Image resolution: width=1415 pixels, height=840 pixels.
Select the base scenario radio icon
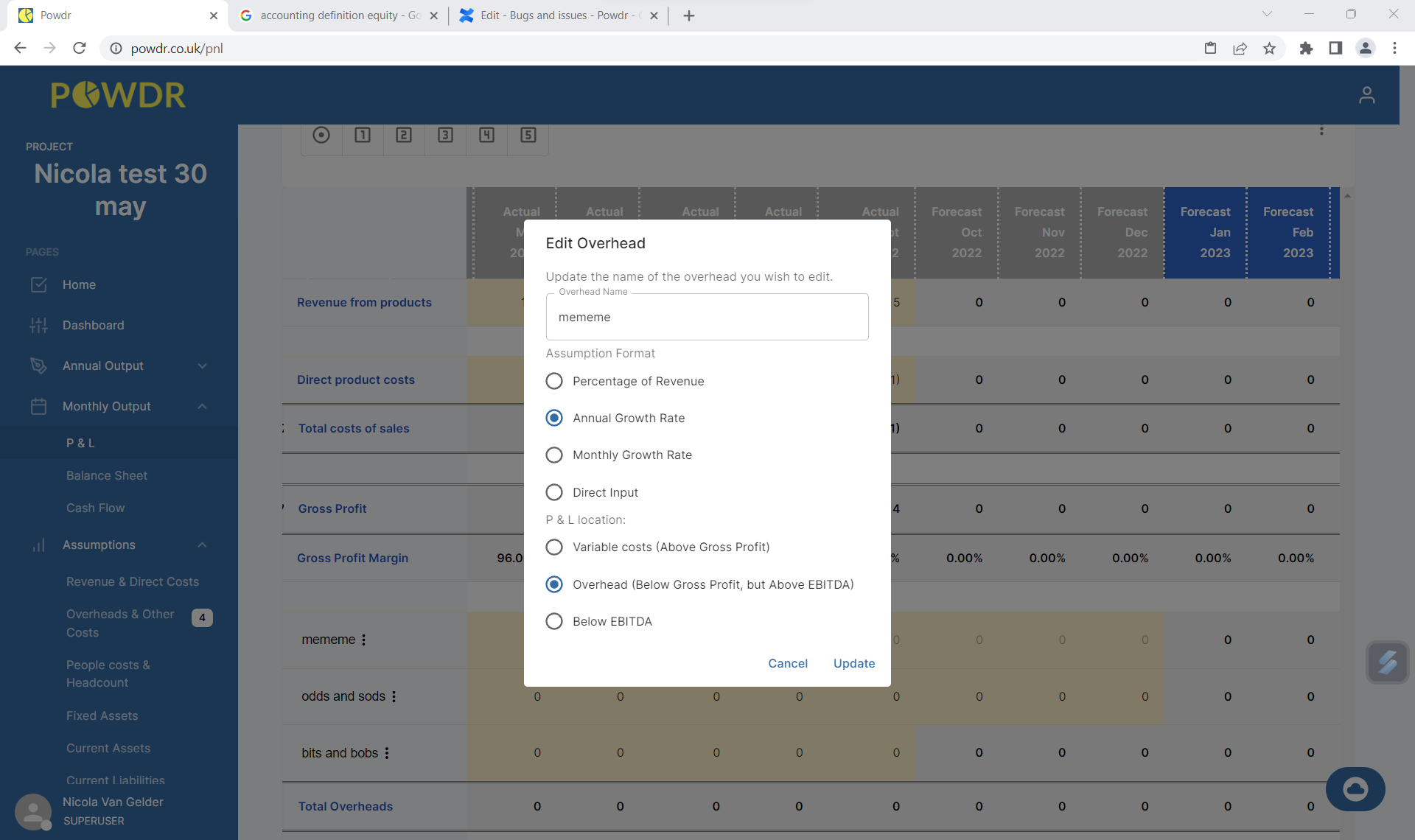[x=321, y=135]
